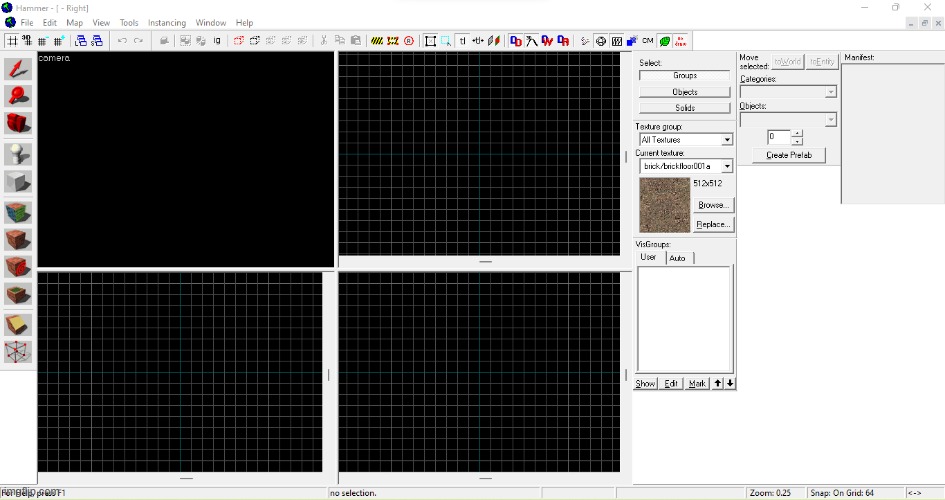Click Save Window State icon
The height and width of the screenshot is (500, 945).
point(96,41)
